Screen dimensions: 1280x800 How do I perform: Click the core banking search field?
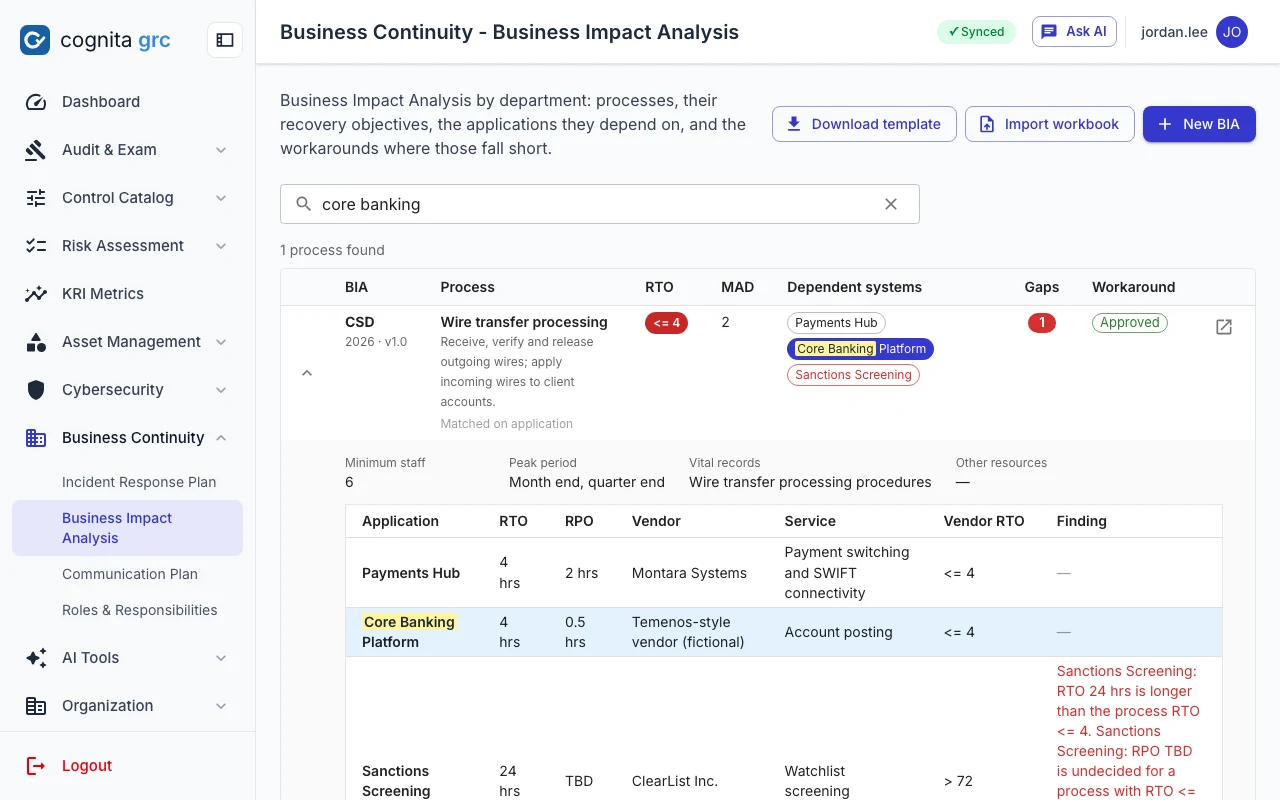(600, 204)
